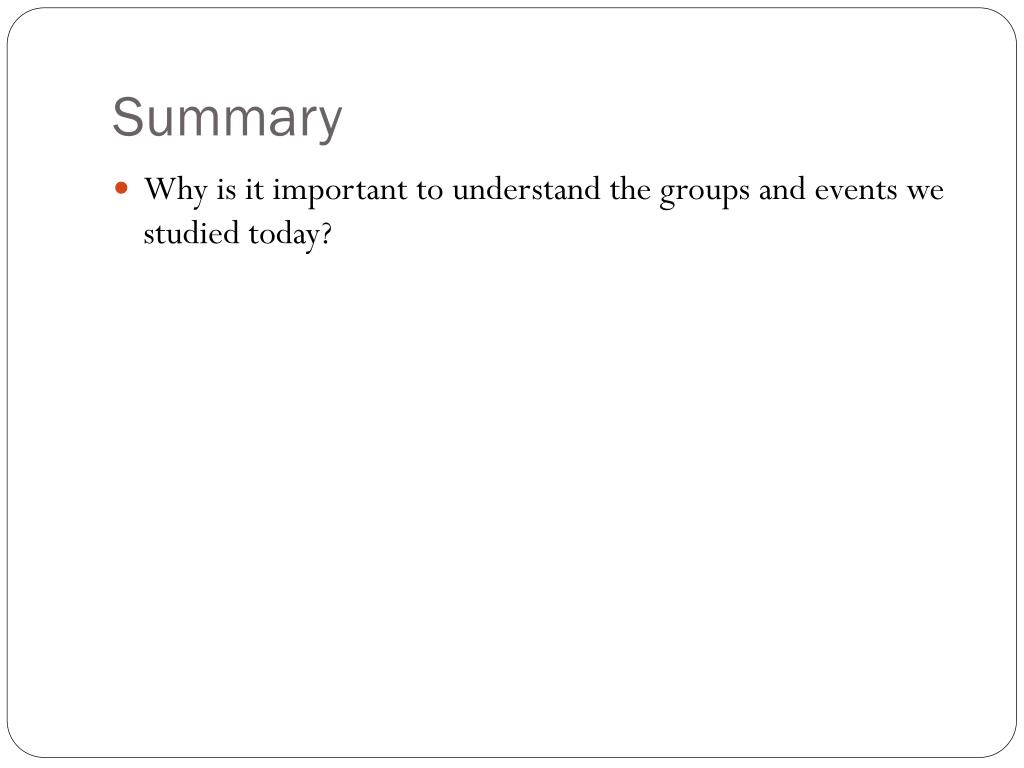This screenshot has height=768, width=1024.
Task: Click the word "important" in the bullet
Action: point(340,191)
